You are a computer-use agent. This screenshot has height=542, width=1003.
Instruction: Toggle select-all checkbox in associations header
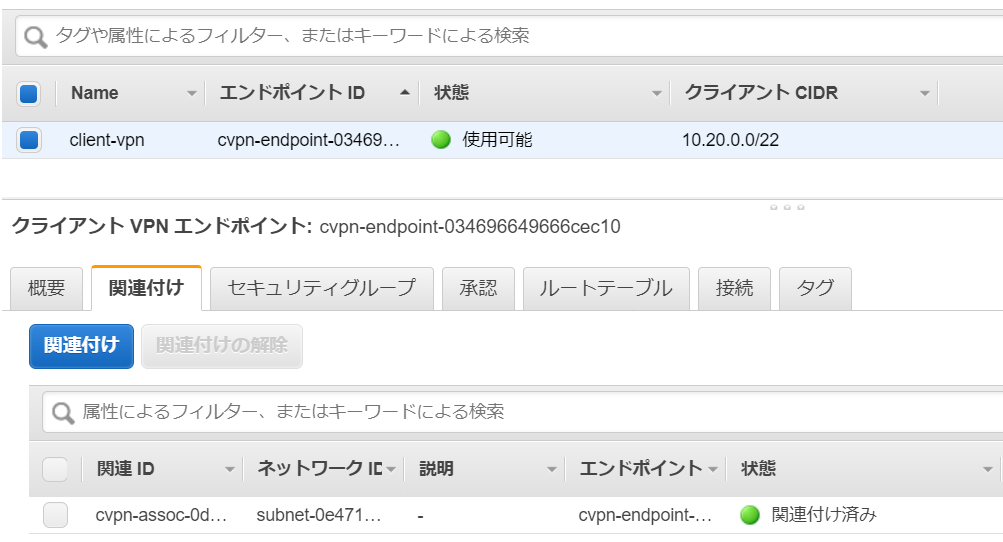pyautogui.click(x=55, y=469)
